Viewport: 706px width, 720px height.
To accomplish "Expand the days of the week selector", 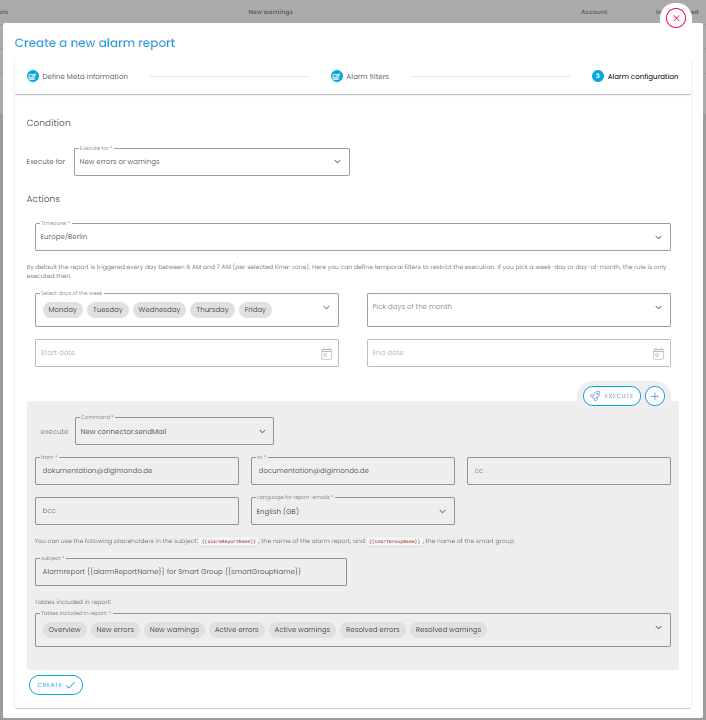I will point(326,308).
